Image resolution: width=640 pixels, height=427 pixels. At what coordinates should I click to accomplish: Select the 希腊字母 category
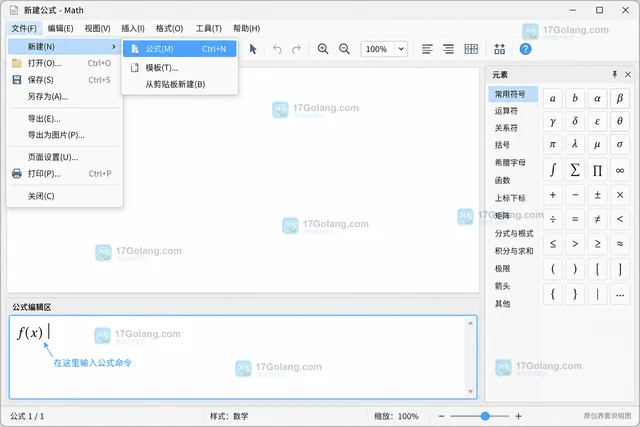pyautogui.click(x=510, y=162)
